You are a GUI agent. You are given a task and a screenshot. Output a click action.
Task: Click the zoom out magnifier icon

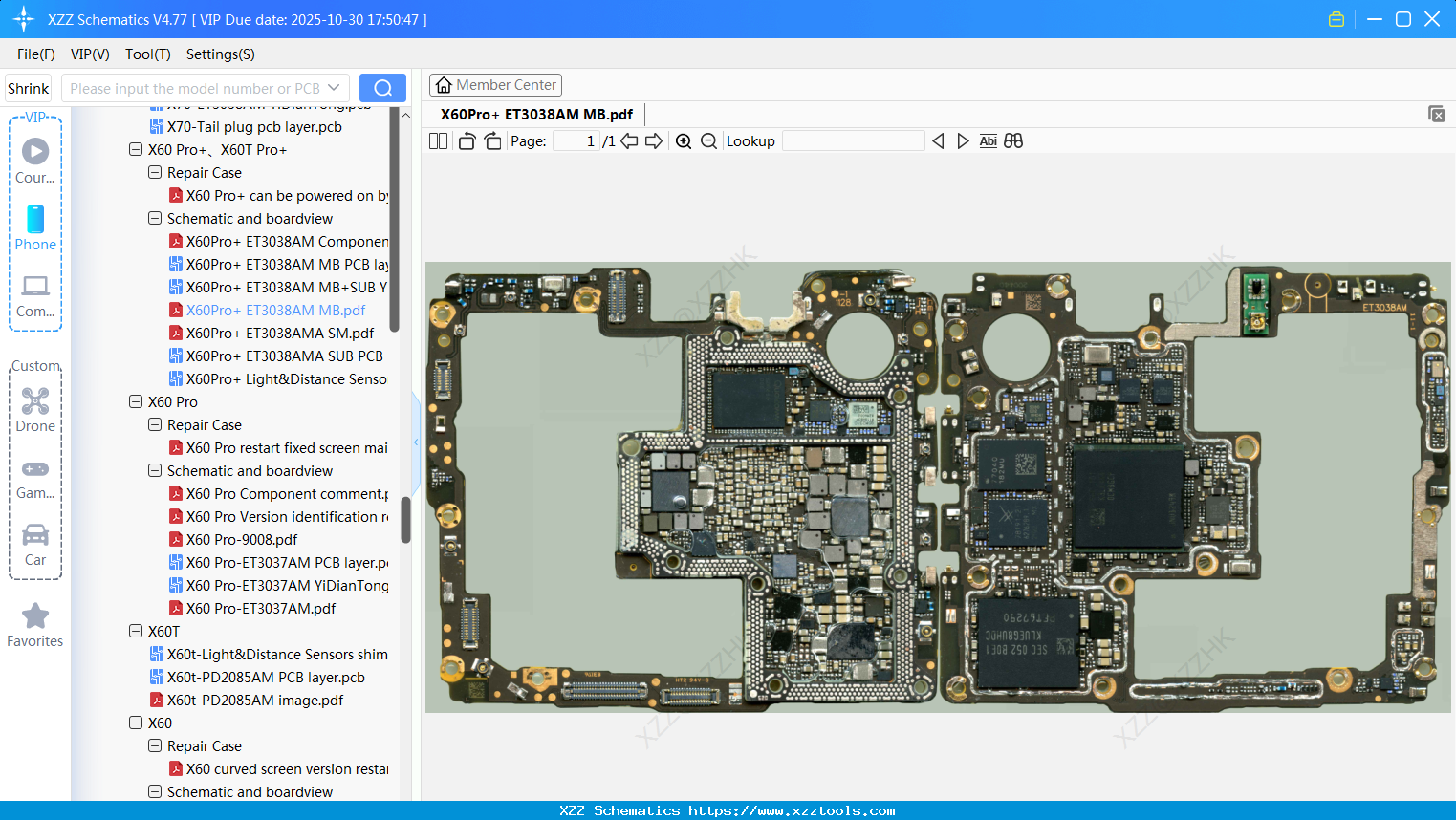pos(708,141)
